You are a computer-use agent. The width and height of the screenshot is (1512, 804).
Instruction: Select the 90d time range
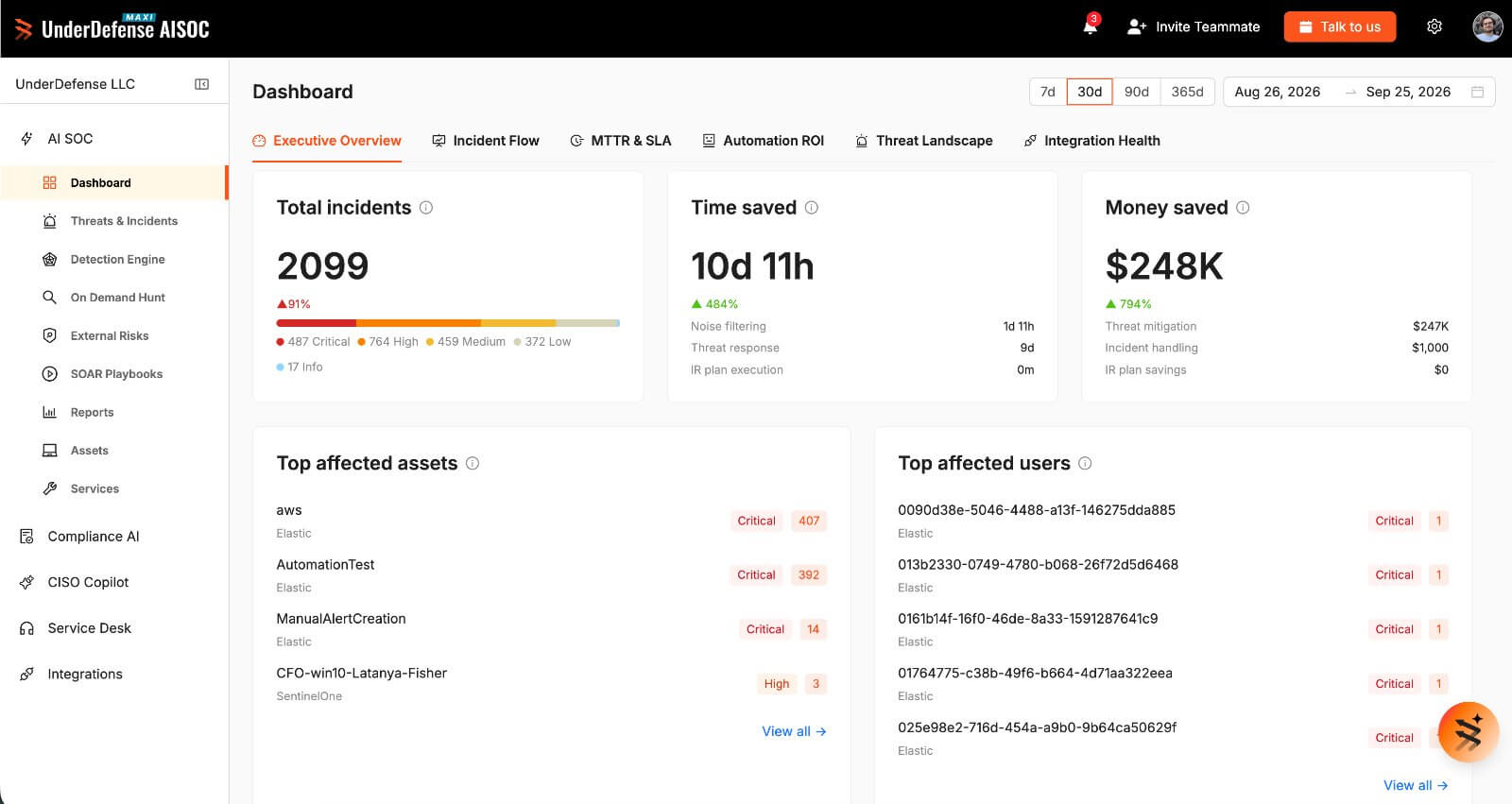point(1137,92)
